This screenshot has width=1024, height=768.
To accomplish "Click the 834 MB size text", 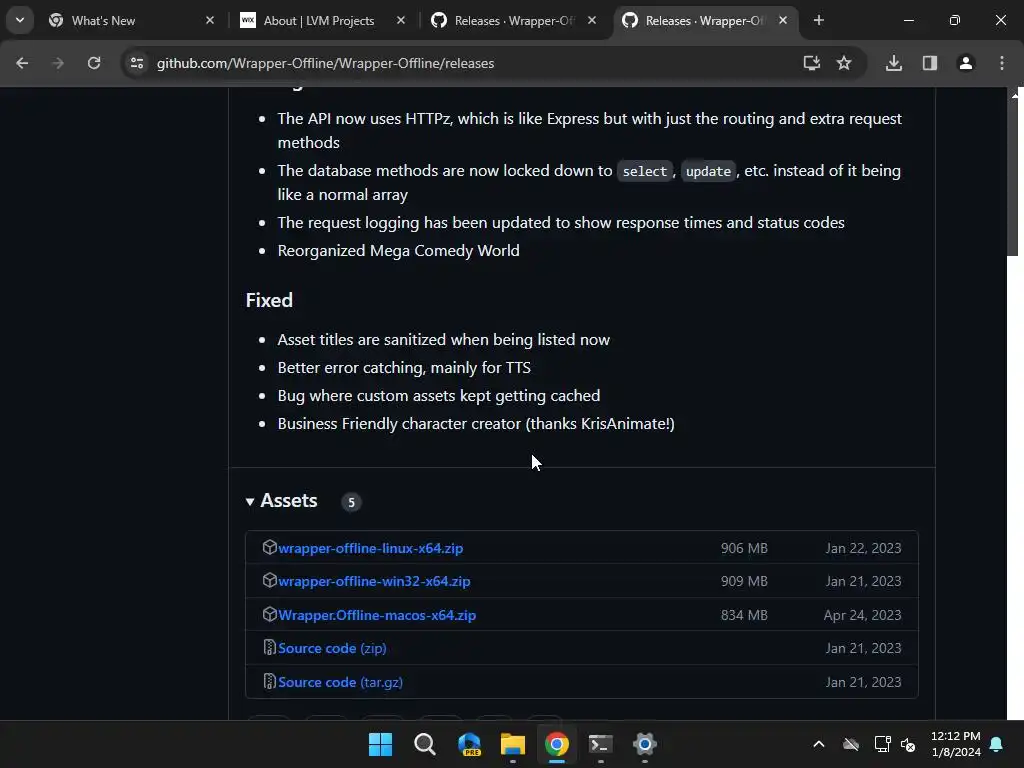I will pos(744,615).
